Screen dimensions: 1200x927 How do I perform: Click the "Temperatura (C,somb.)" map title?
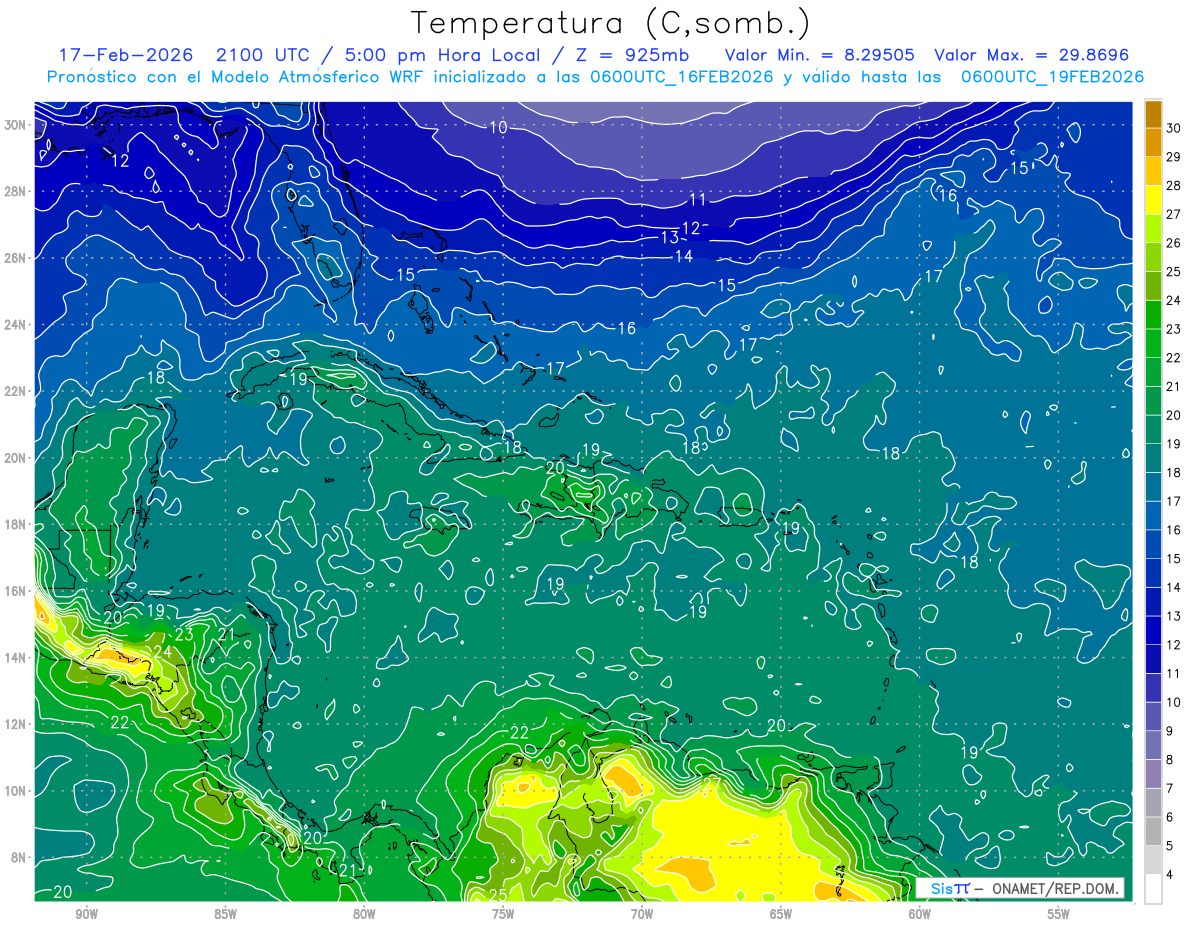[x=611, y=23]
